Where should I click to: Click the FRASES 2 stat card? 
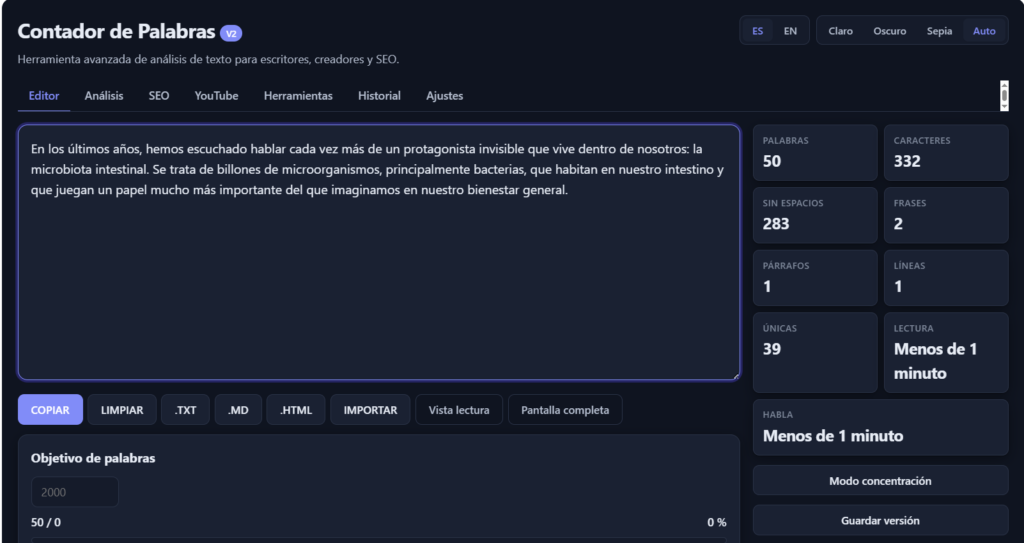pos(946,215)
